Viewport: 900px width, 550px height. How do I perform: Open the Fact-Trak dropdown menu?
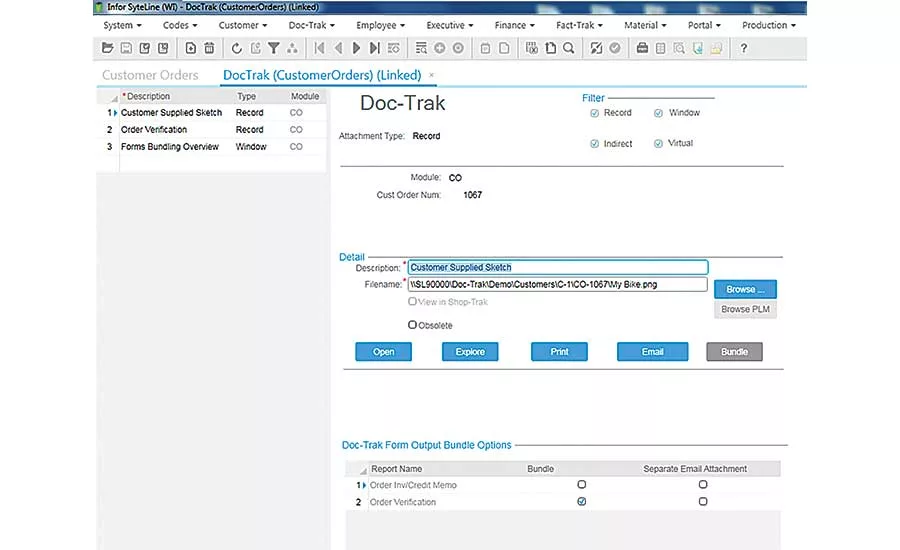(x=579, y=25)
